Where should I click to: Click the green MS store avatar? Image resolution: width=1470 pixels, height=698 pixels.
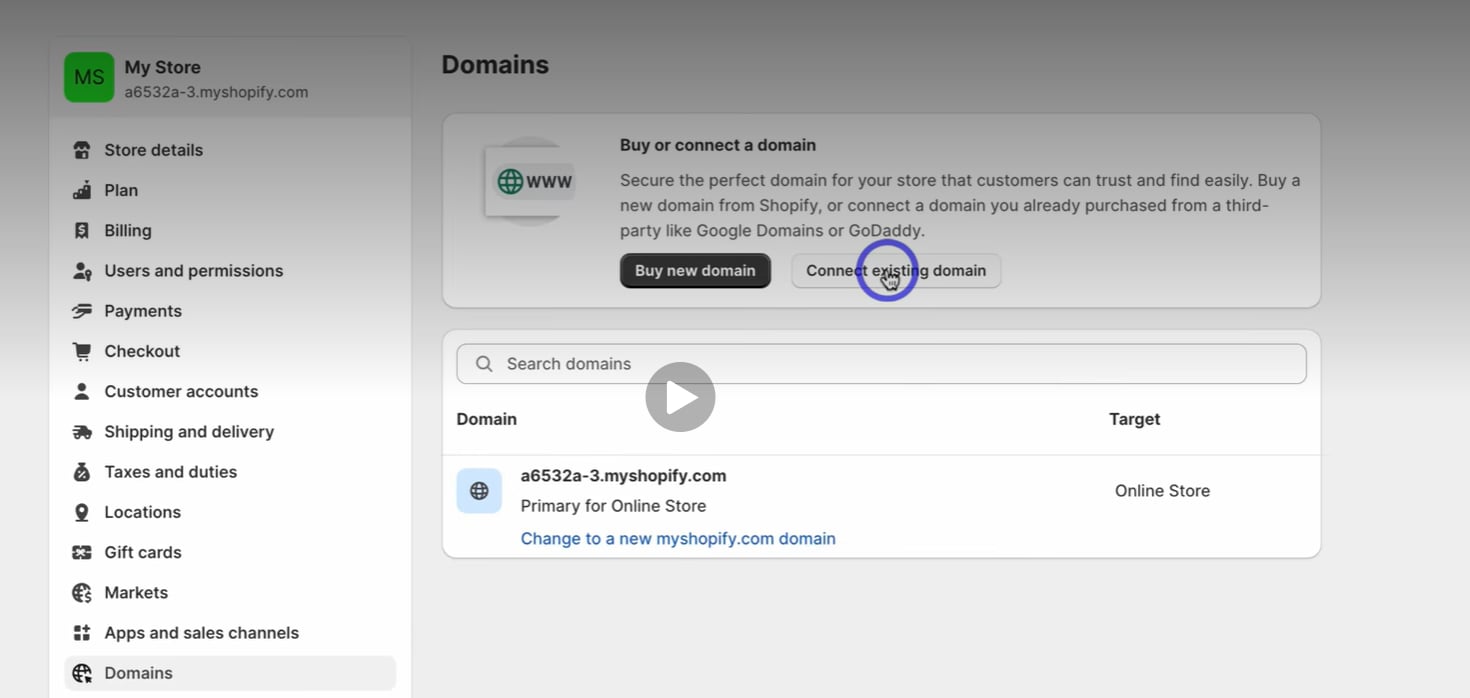pos(89,78)
